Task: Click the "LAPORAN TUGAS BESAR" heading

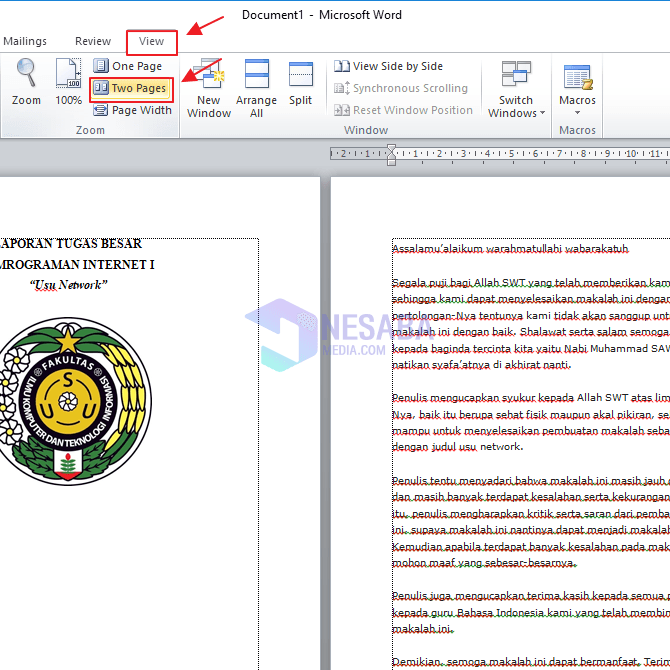Action: point(71,244)
